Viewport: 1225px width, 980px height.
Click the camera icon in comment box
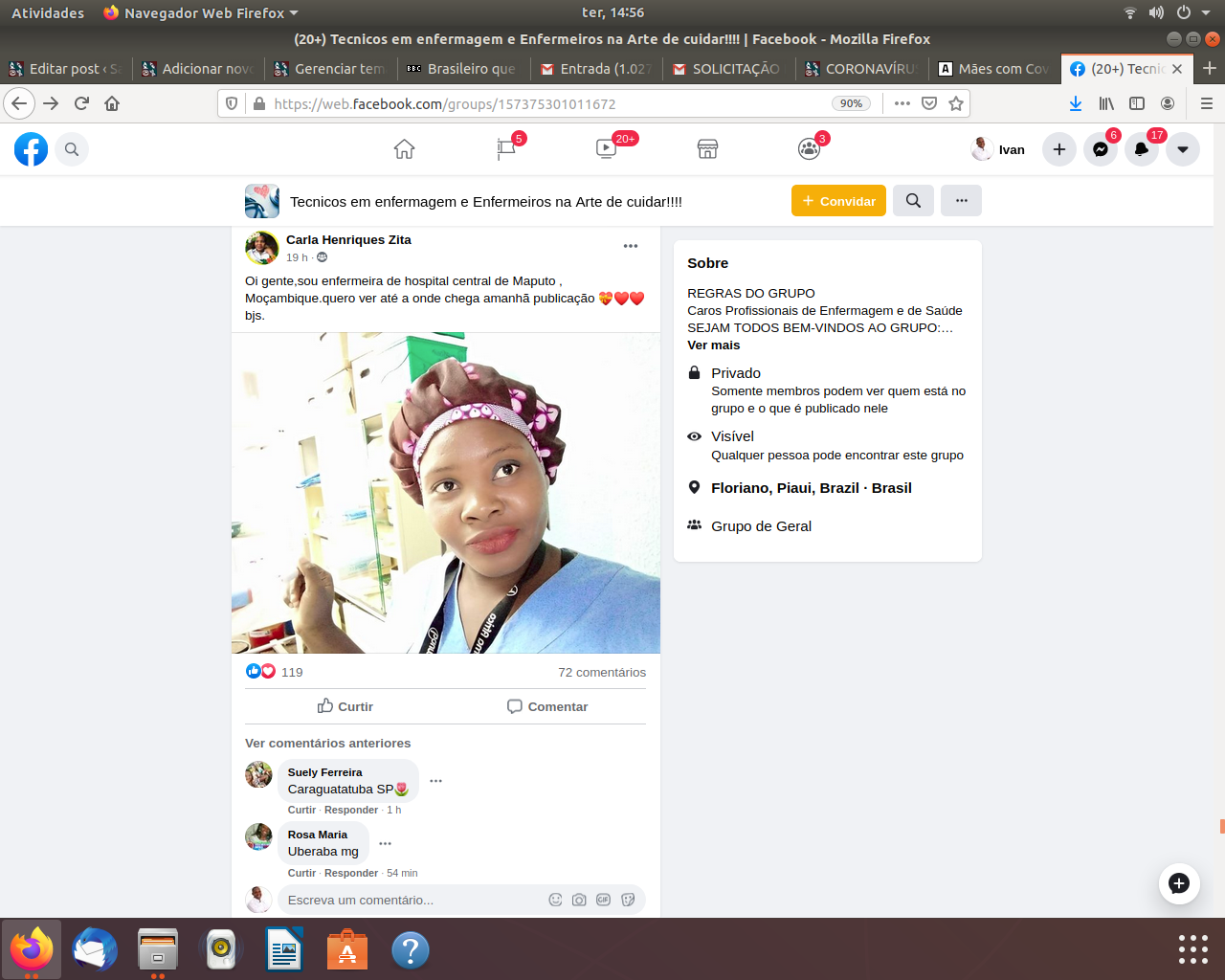[x=579, y=900]
